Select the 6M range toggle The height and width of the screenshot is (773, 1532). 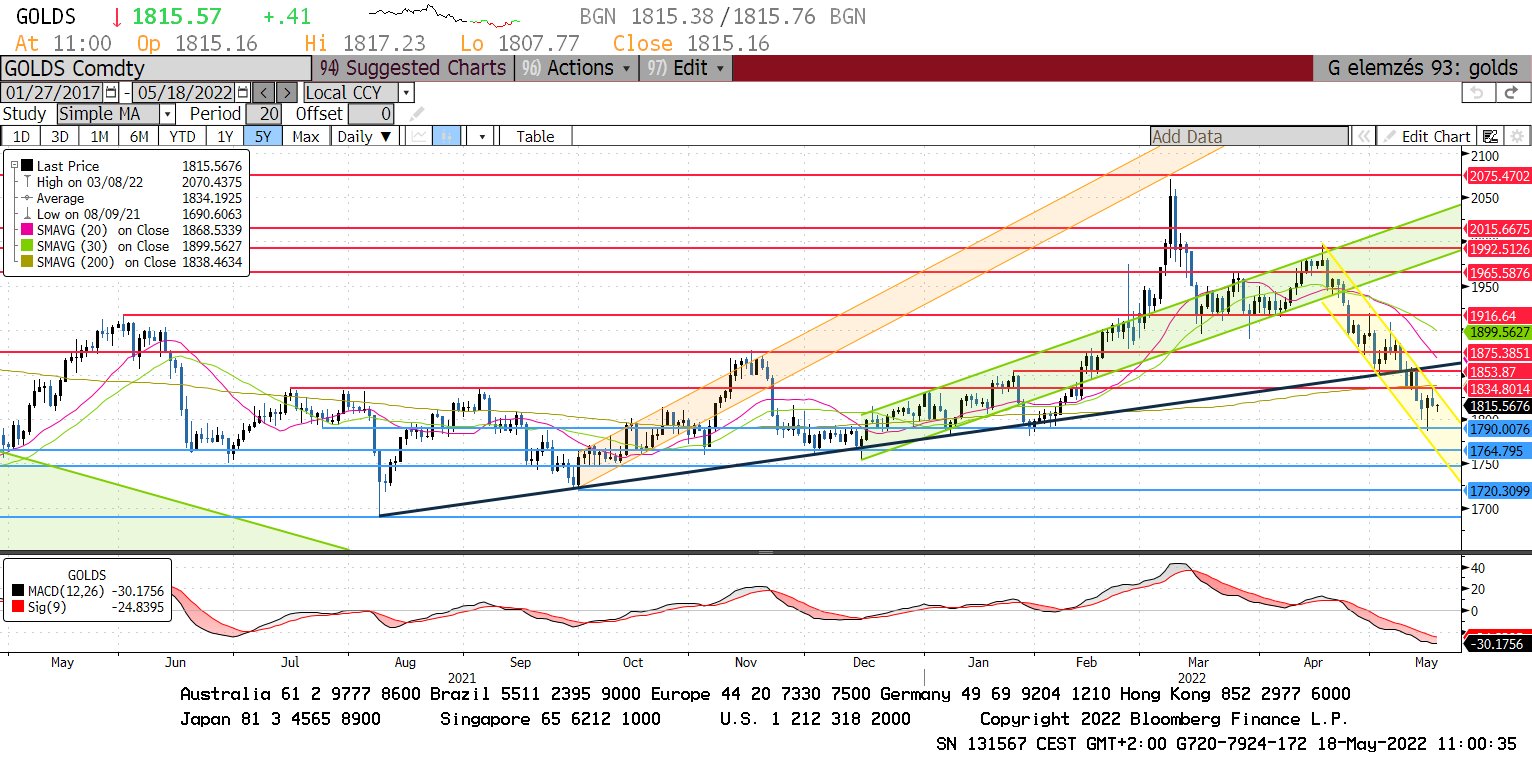(139, 136)
